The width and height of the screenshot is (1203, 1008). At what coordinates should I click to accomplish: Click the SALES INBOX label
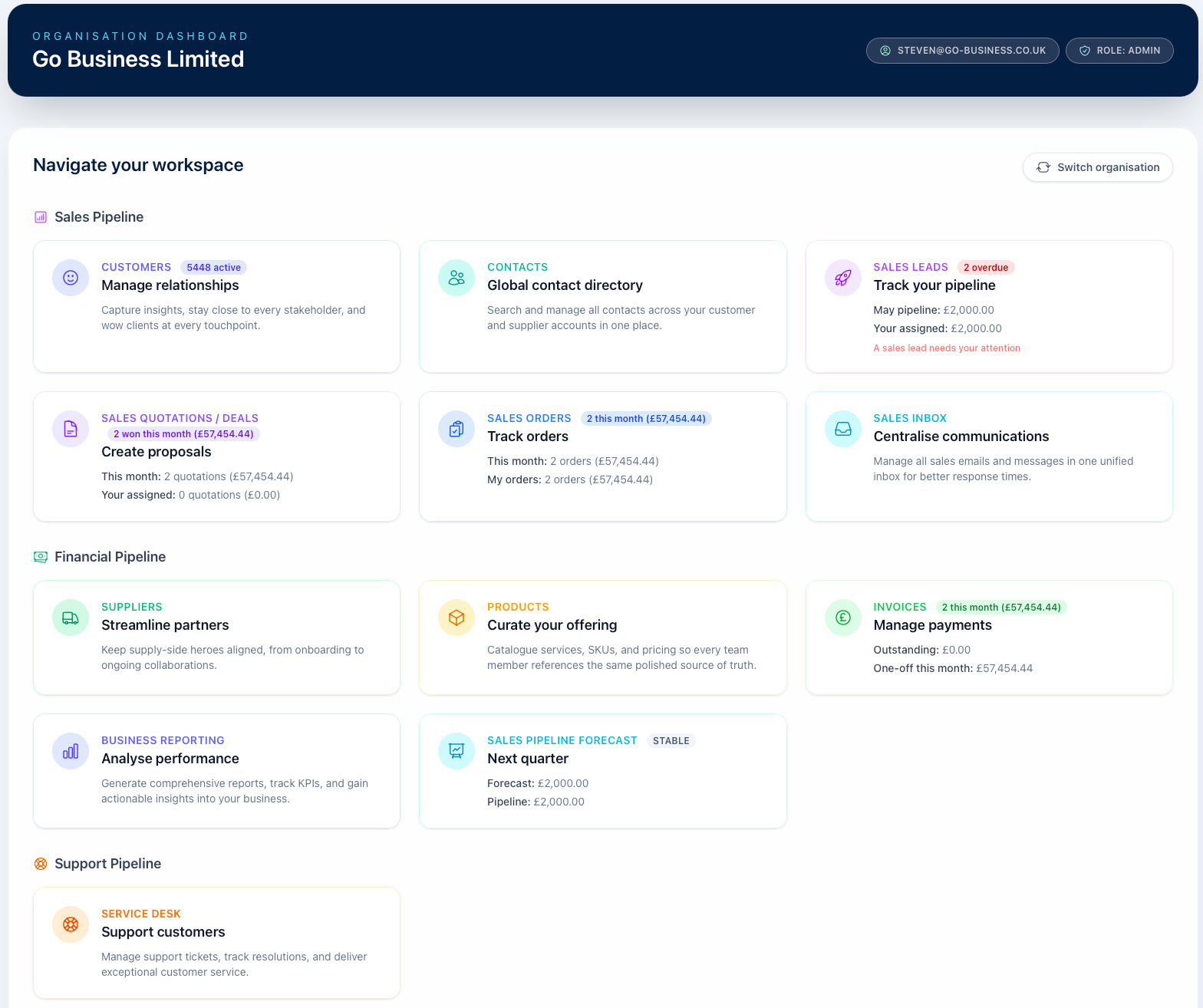910,418
